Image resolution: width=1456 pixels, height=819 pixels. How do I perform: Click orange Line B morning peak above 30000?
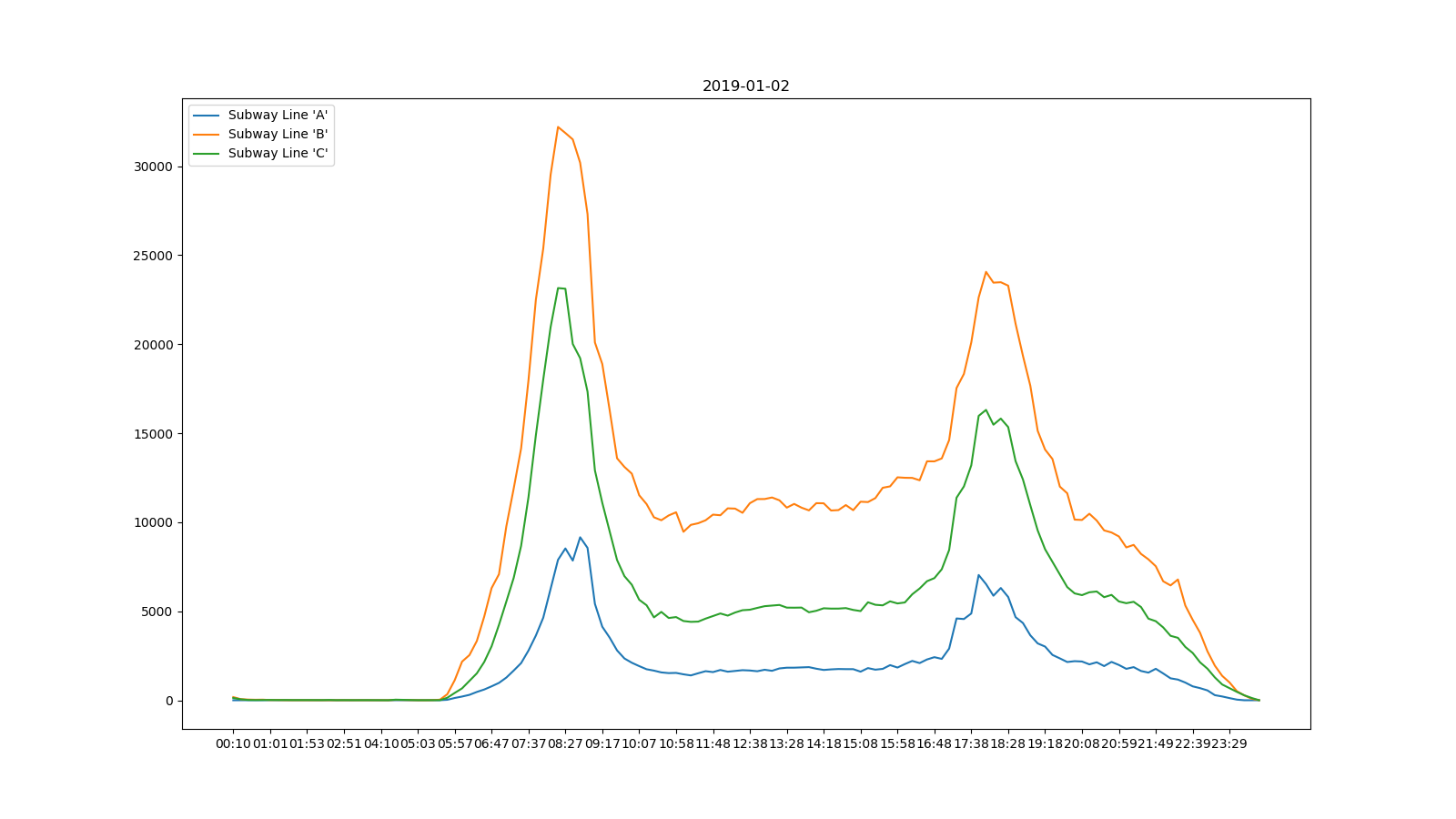(x=558, y=127)
